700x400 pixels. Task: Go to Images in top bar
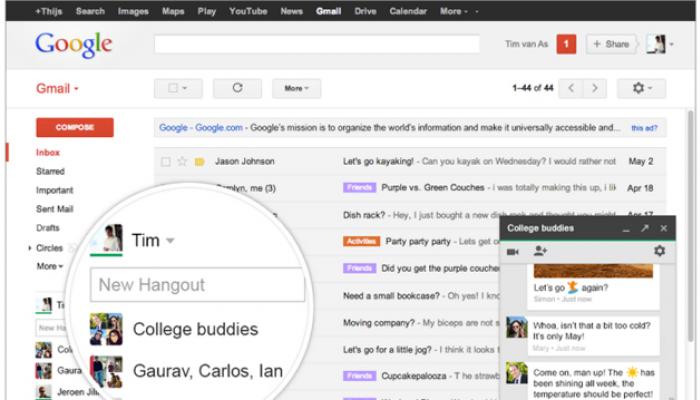[x=133, y=11]
